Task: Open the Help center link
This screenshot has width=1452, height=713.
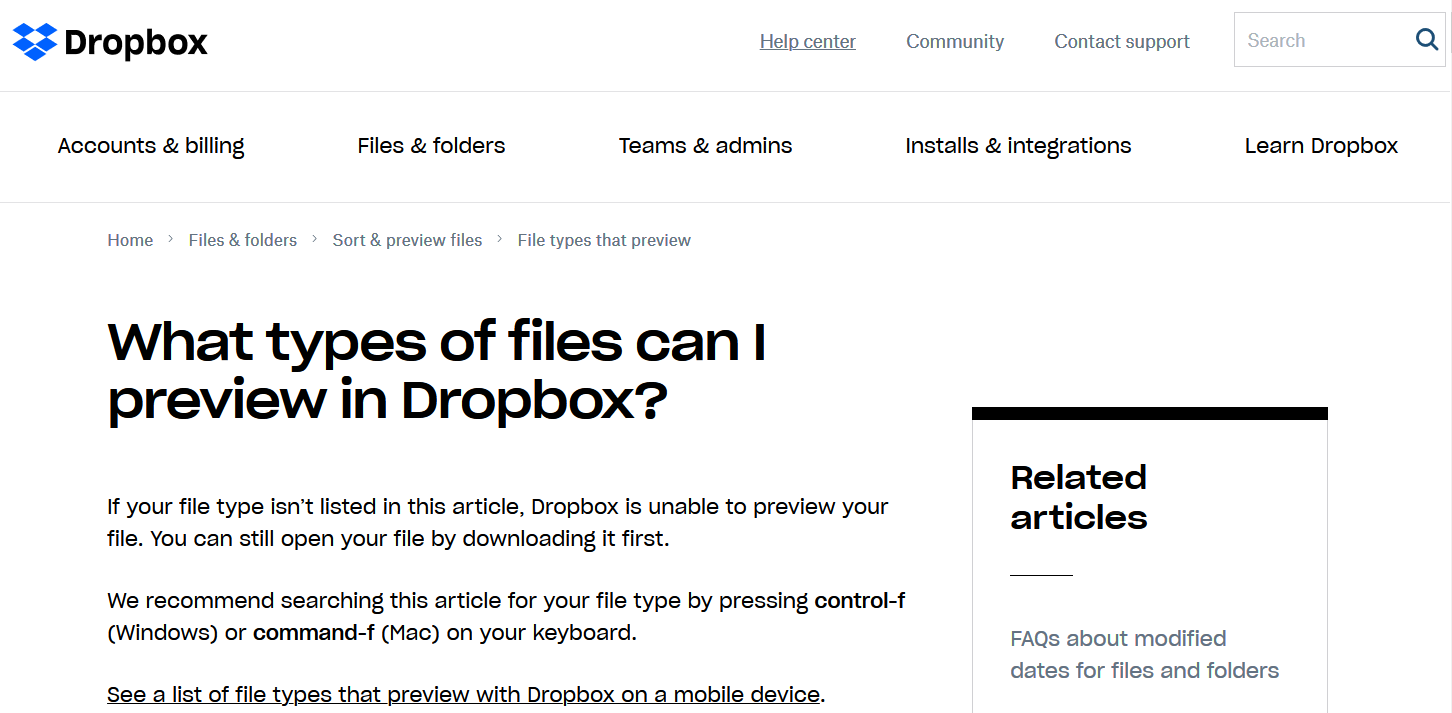Action: [808, 41]
